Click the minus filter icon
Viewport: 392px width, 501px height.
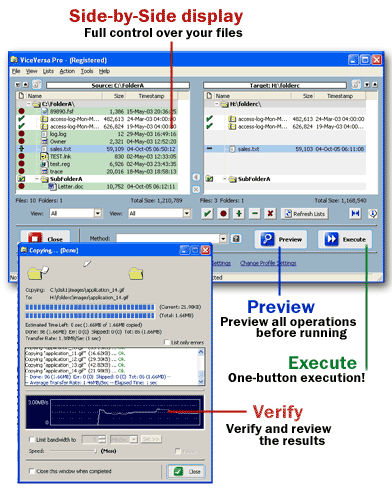[x=255, y=213]
